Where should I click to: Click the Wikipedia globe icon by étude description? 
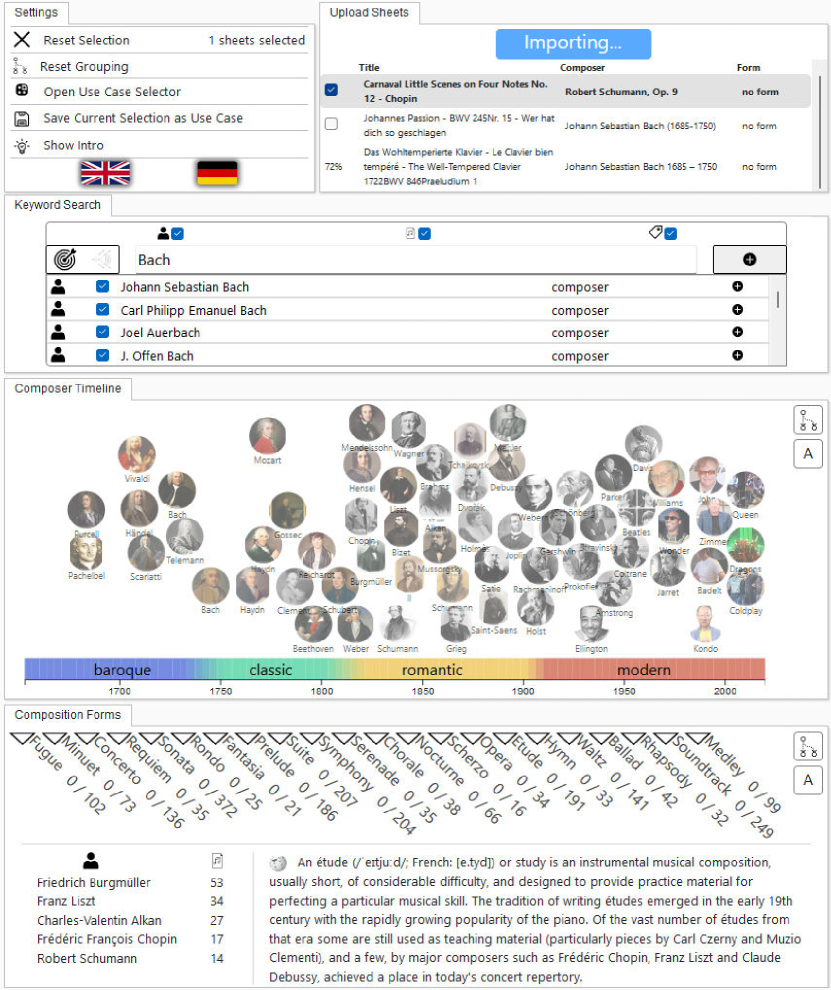(278, 863)
